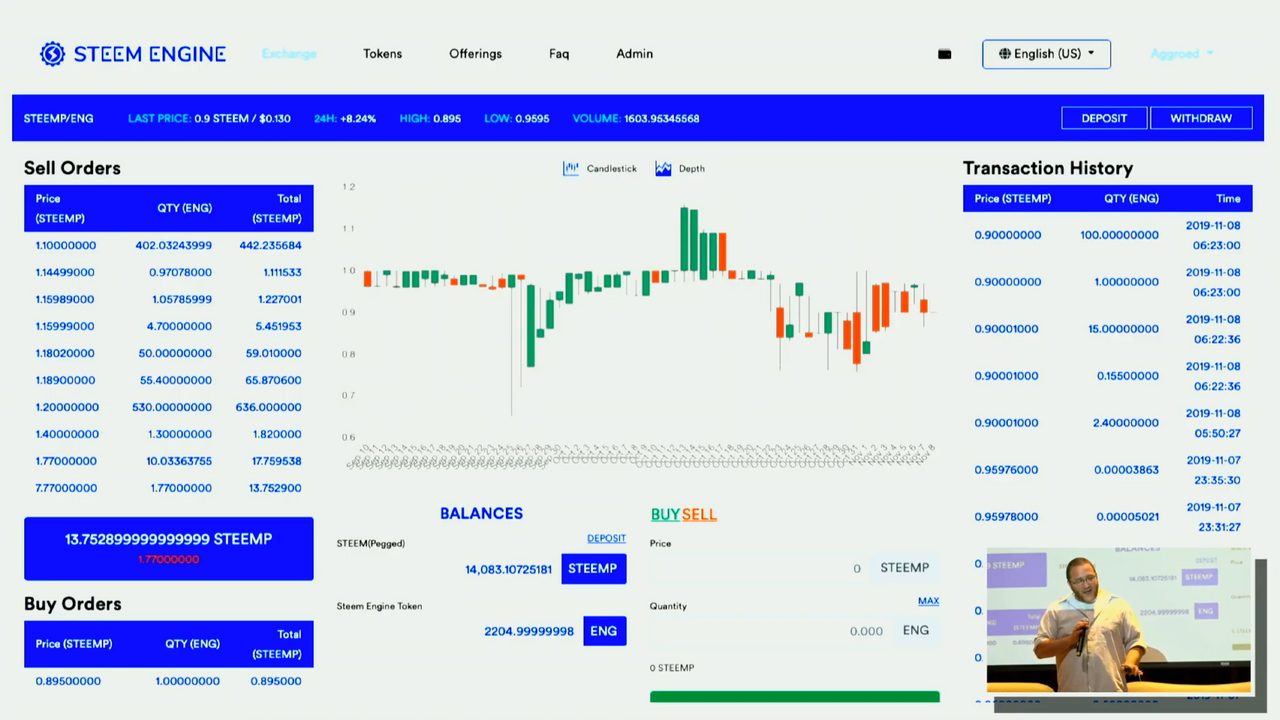This screenshot has width=1280, height=720.
Task: Click the MAX quantity link
Action: 928,601
